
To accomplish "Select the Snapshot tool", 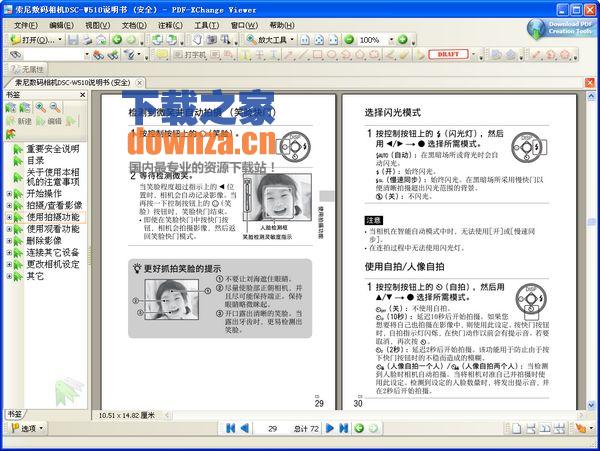I will pos(211,40).
